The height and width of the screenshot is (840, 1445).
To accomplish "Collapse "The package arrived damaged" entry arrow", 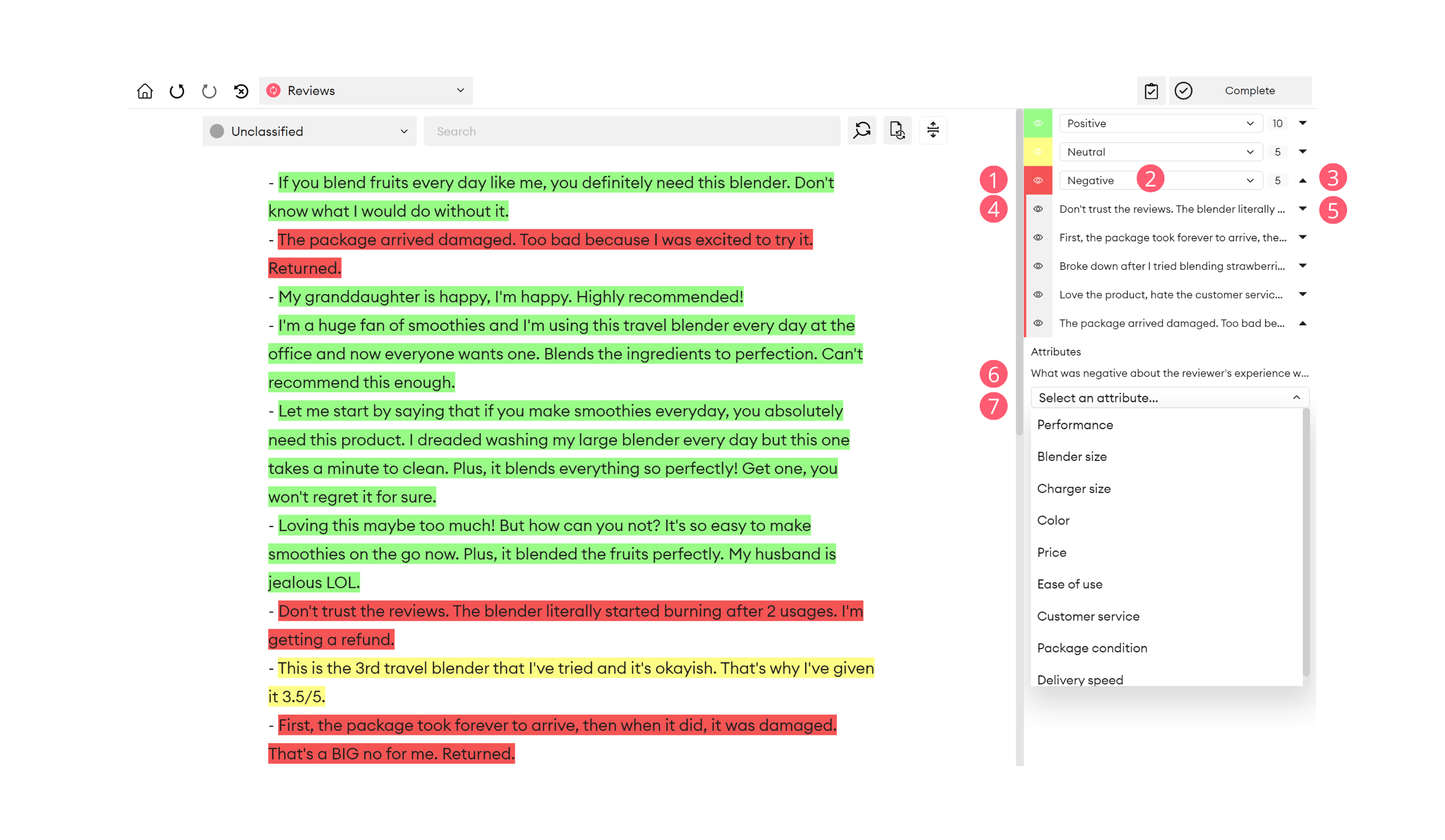I will point(1303,323).
